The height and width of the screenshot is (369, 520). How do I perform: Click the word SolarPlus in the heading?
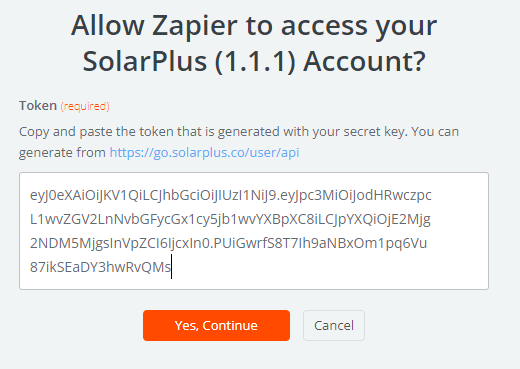[x=145, y=62]
